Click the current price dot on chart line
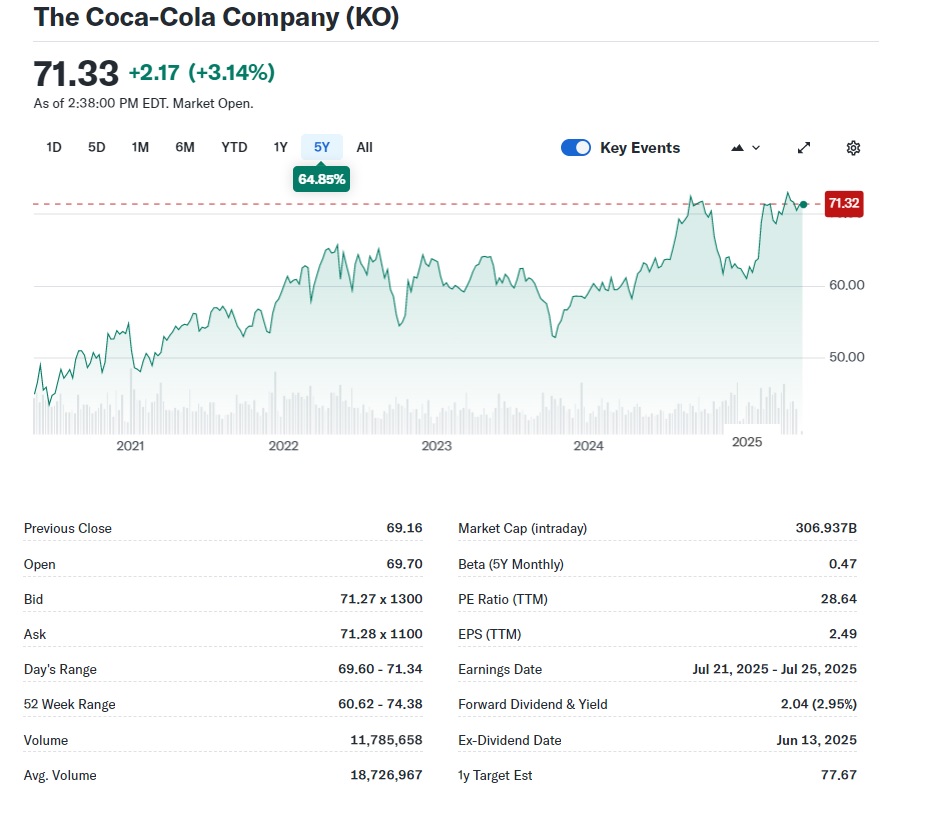 [x=803, y=204]
